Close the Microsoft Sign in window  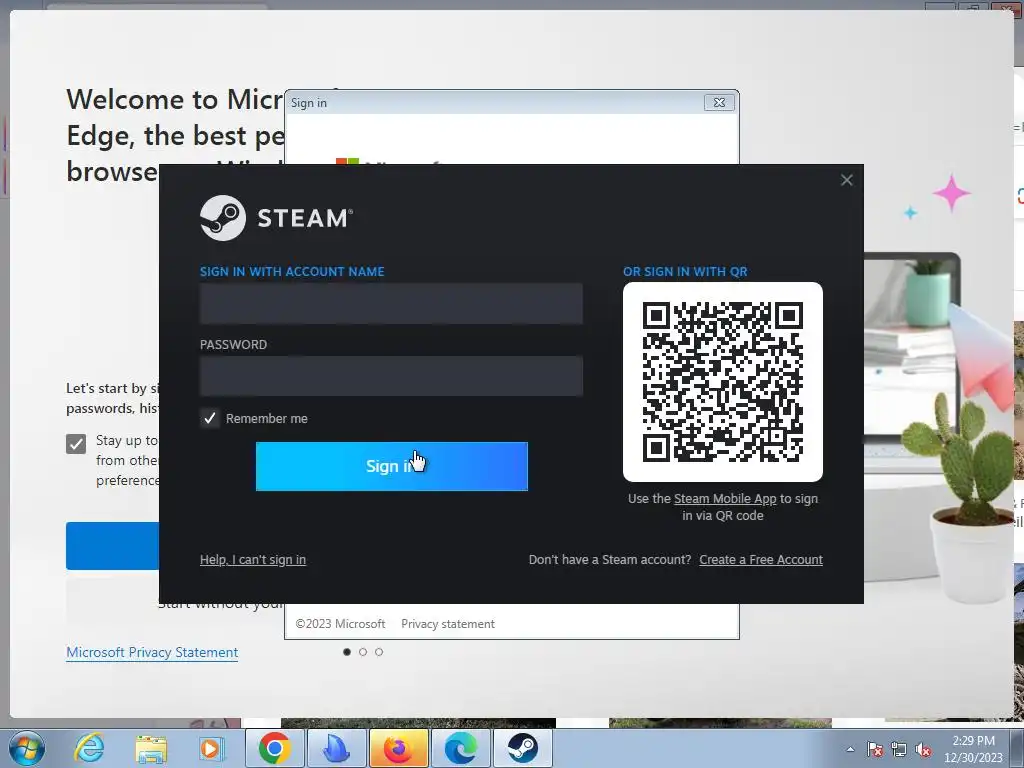[x=719, y=103]
